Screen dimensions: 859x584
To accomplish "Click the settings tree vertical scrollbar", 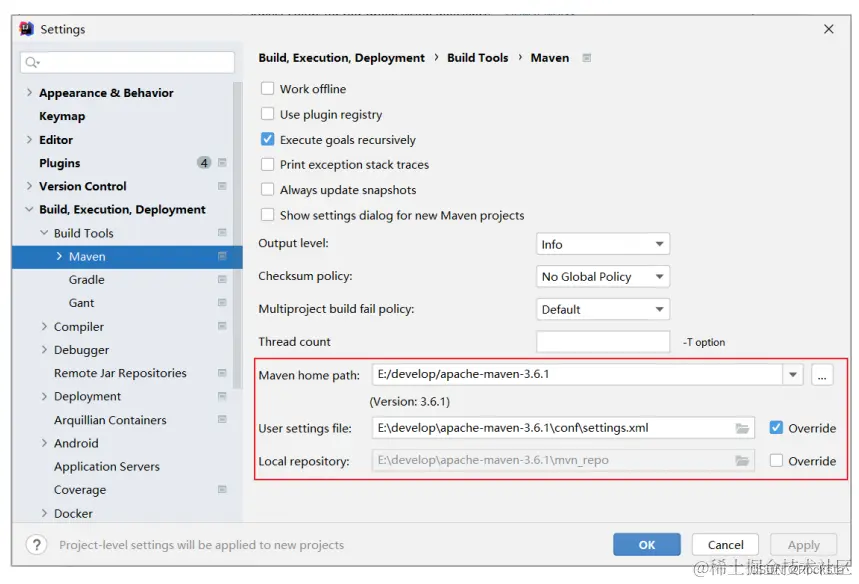I will pos(237,236).
